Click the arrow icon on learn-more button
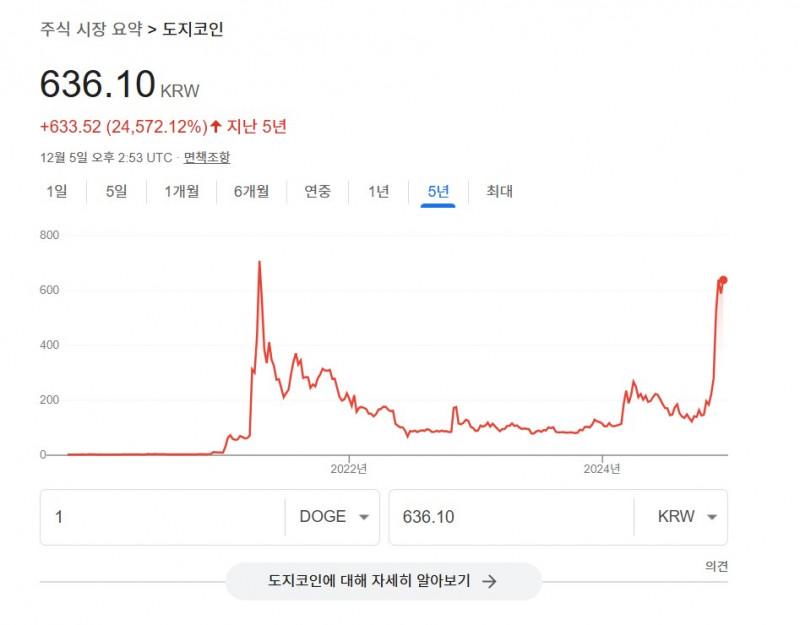This screenshot has width=800, height=625. (489, 581)
